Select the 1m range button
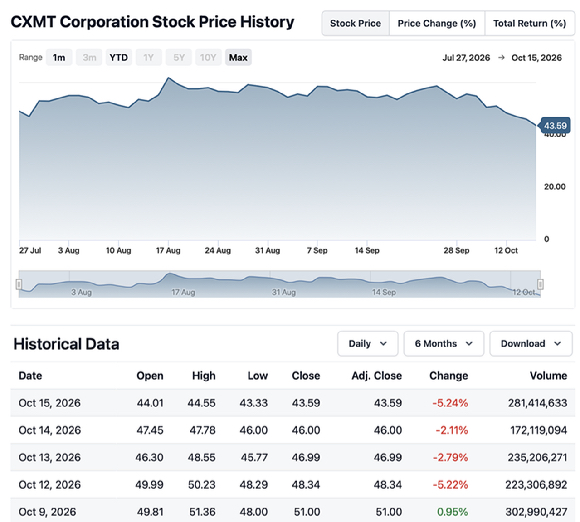The height and width of the screenshot is (522, 580). [x=59, y=58]
